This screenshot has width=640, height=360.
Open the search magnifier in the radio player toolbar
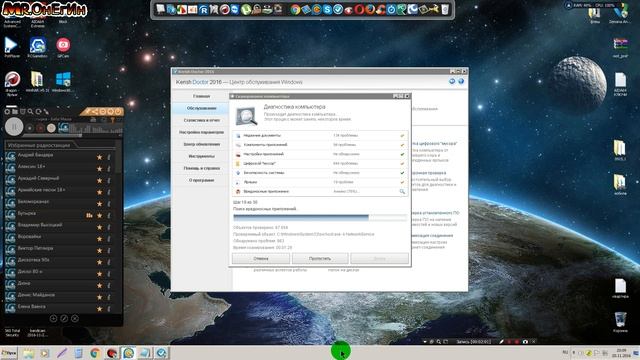click(30, 111)
